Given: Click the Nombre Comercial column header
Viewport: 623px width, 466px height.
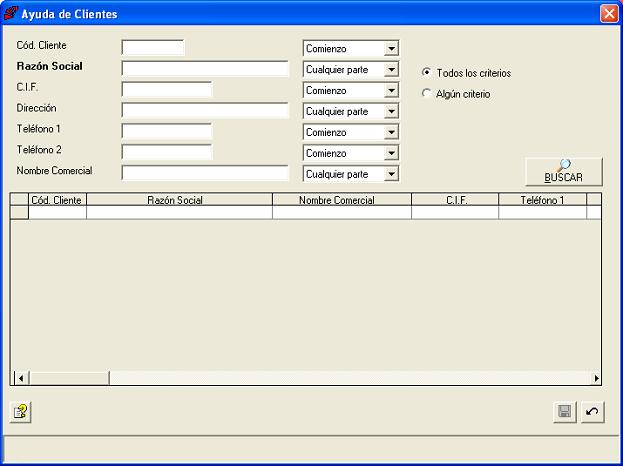Looking at the screenshot, I should tap(342, 200).
